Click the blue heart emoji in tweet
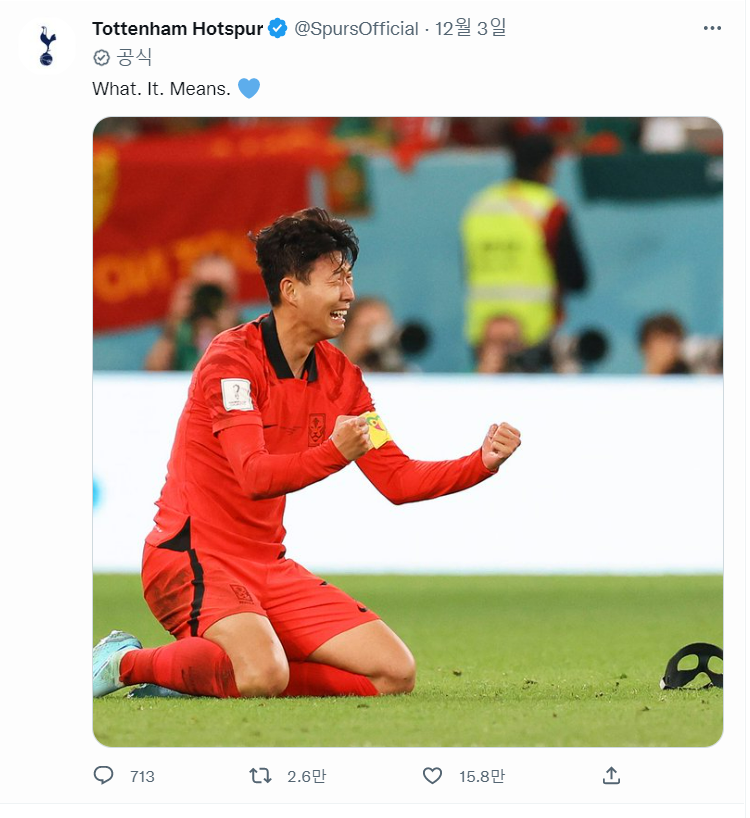This screenshot has height=818, width=750. coord(249,88)
